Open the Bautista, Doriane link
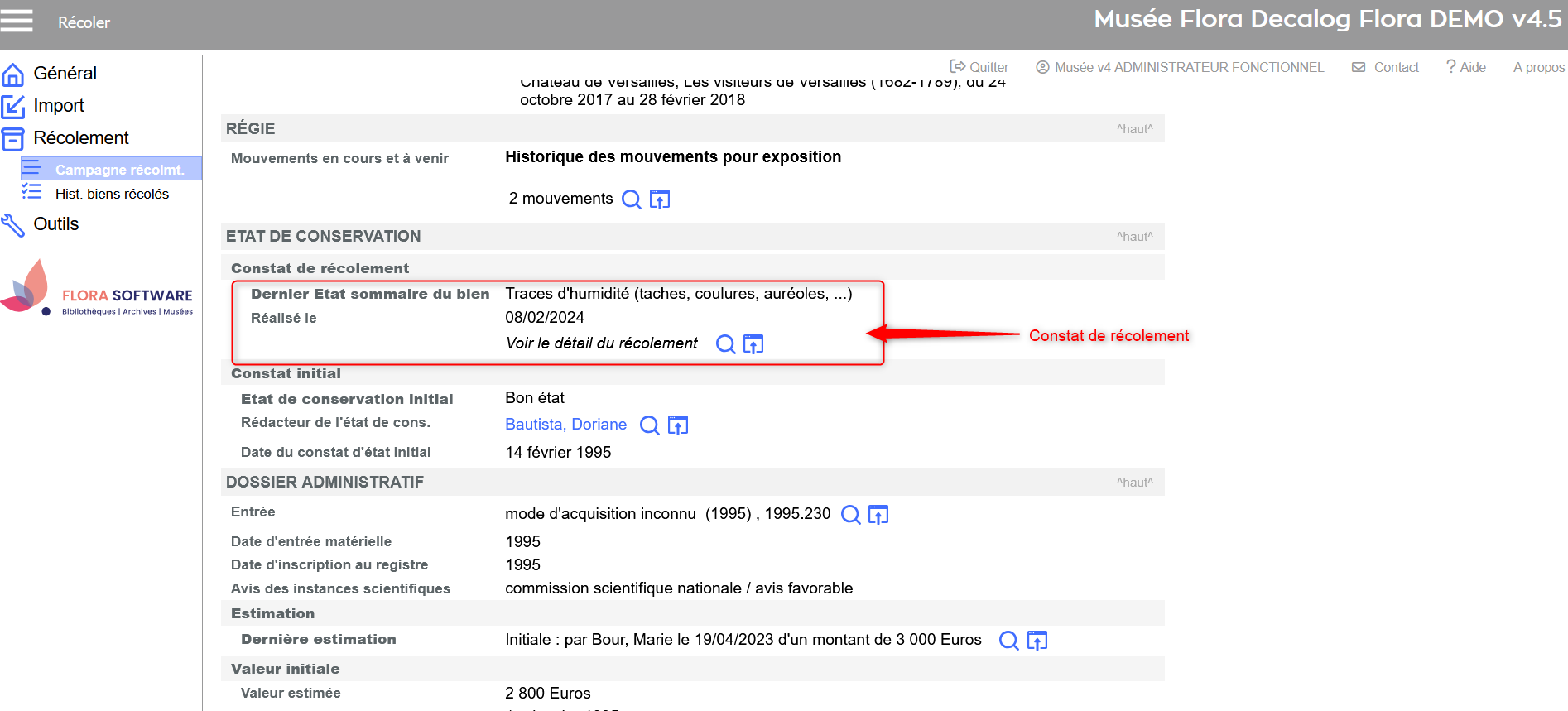This screenshot has width=1568, height=711. pos(565,425)
